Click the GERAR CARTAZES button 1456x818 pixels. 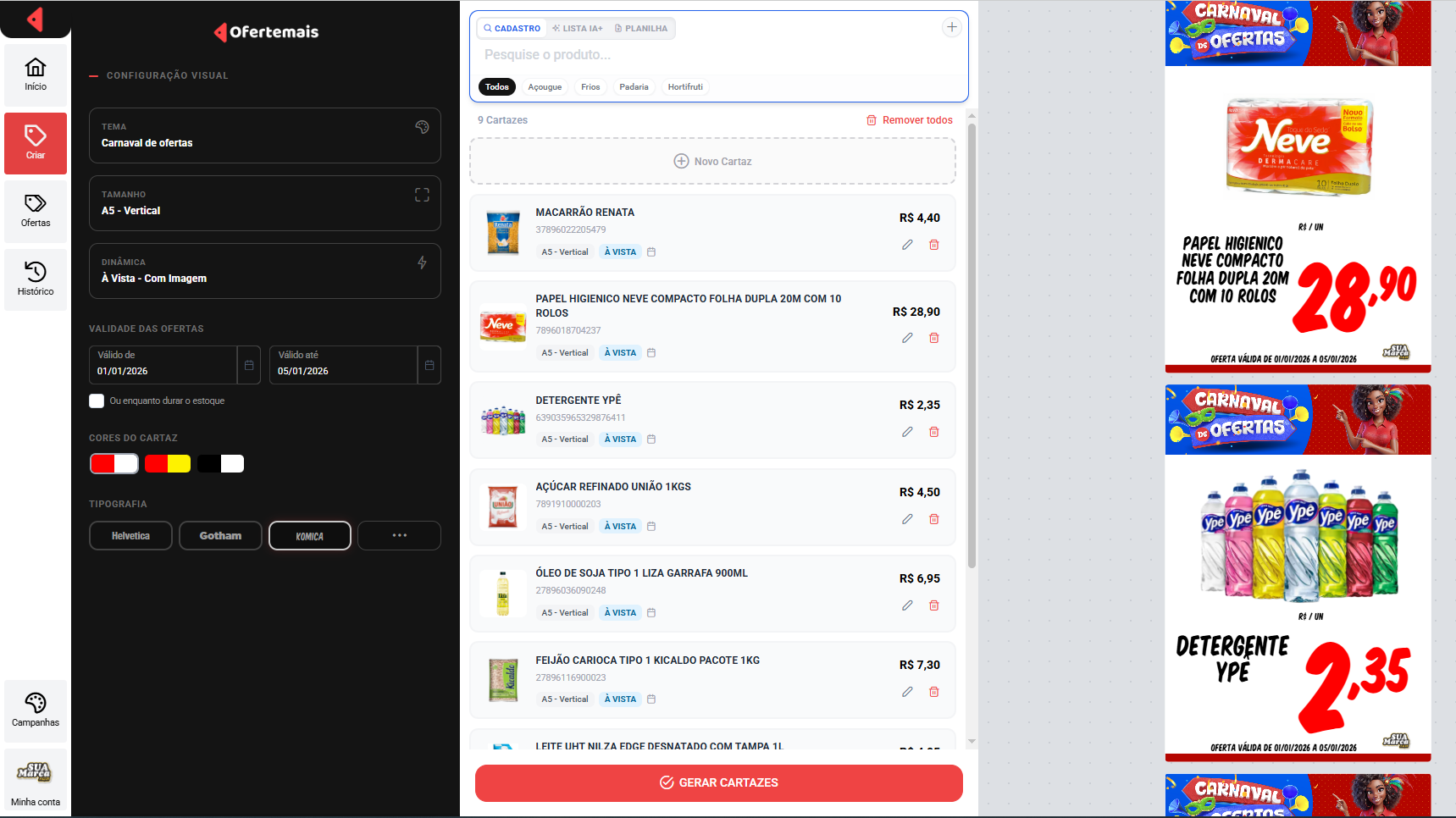coord(718,782)
